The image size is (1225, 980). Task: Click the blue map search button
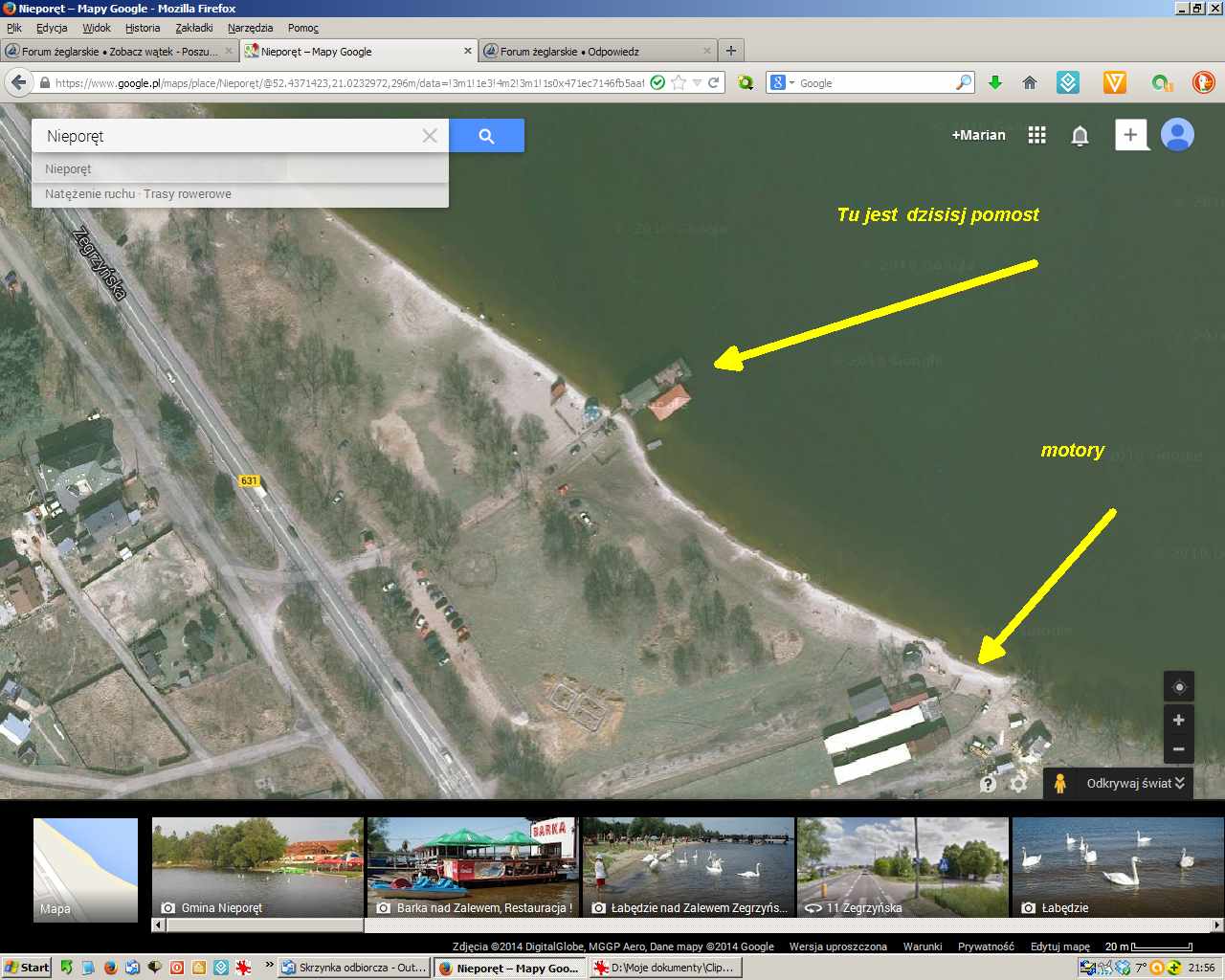click(x=486, y=136)
